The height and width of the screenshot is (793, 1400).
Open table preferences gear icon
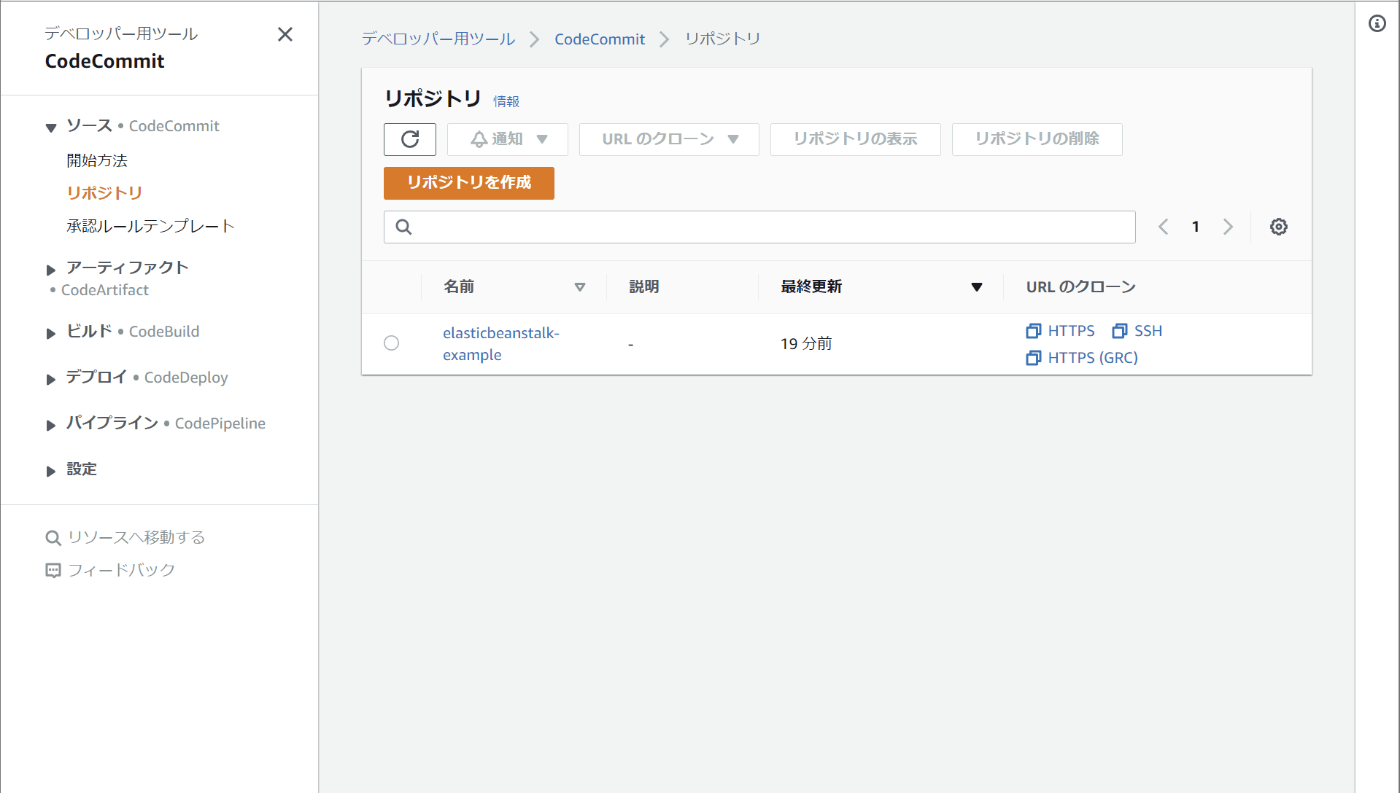(1278, 227)
